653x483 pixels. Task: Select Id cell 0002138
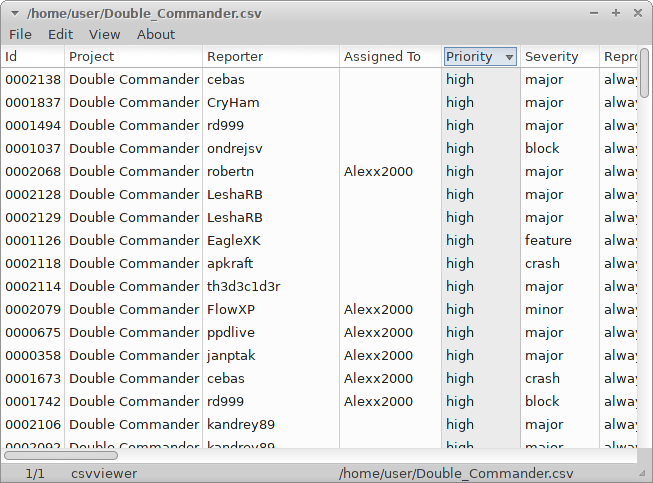point(33,80)
